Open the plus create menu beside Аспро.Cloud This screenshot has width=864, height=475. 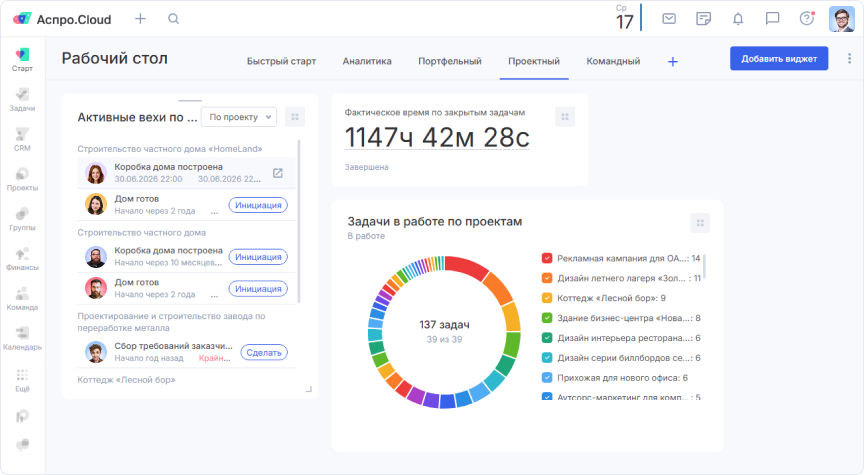point(140,19)
